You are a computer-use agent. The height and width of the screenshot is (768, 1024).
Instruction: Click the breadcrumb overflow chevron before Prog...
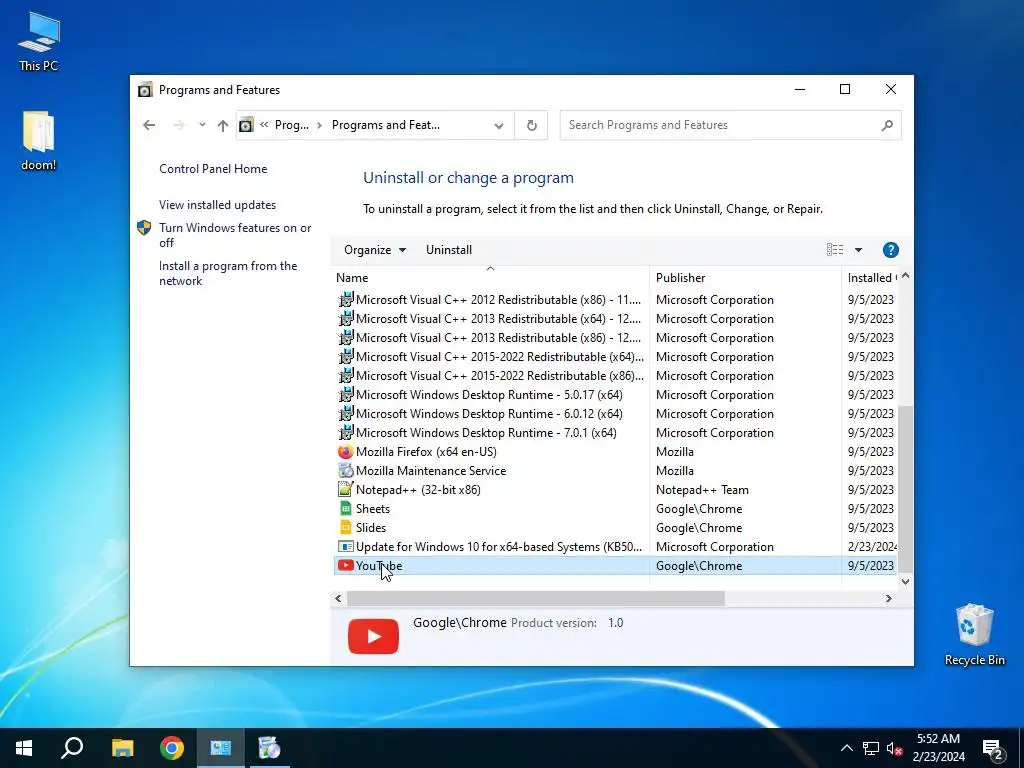point(264,125)
